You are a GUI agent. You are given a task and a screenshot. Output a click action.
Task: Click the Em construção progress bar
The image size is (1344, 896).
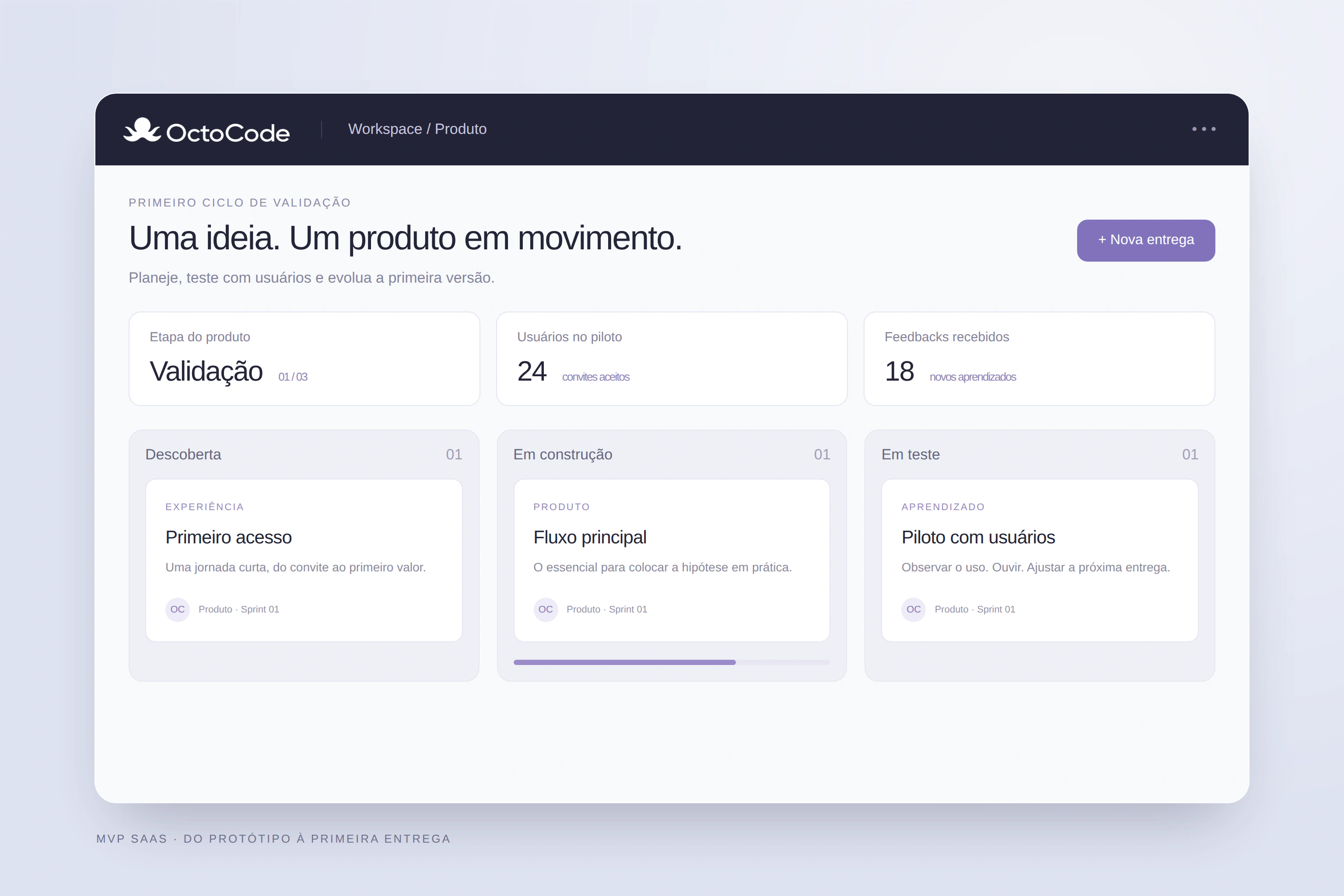672,662
